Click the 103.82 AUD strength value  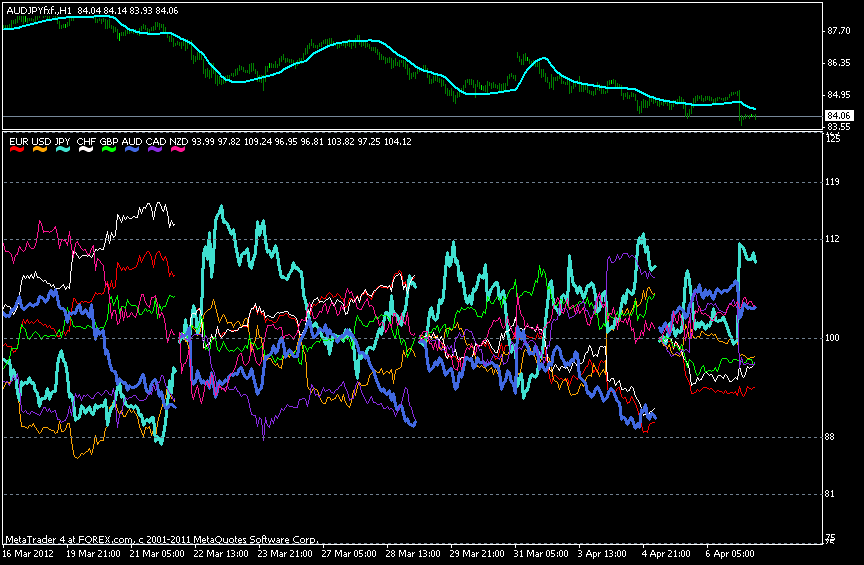click(341, 142)
